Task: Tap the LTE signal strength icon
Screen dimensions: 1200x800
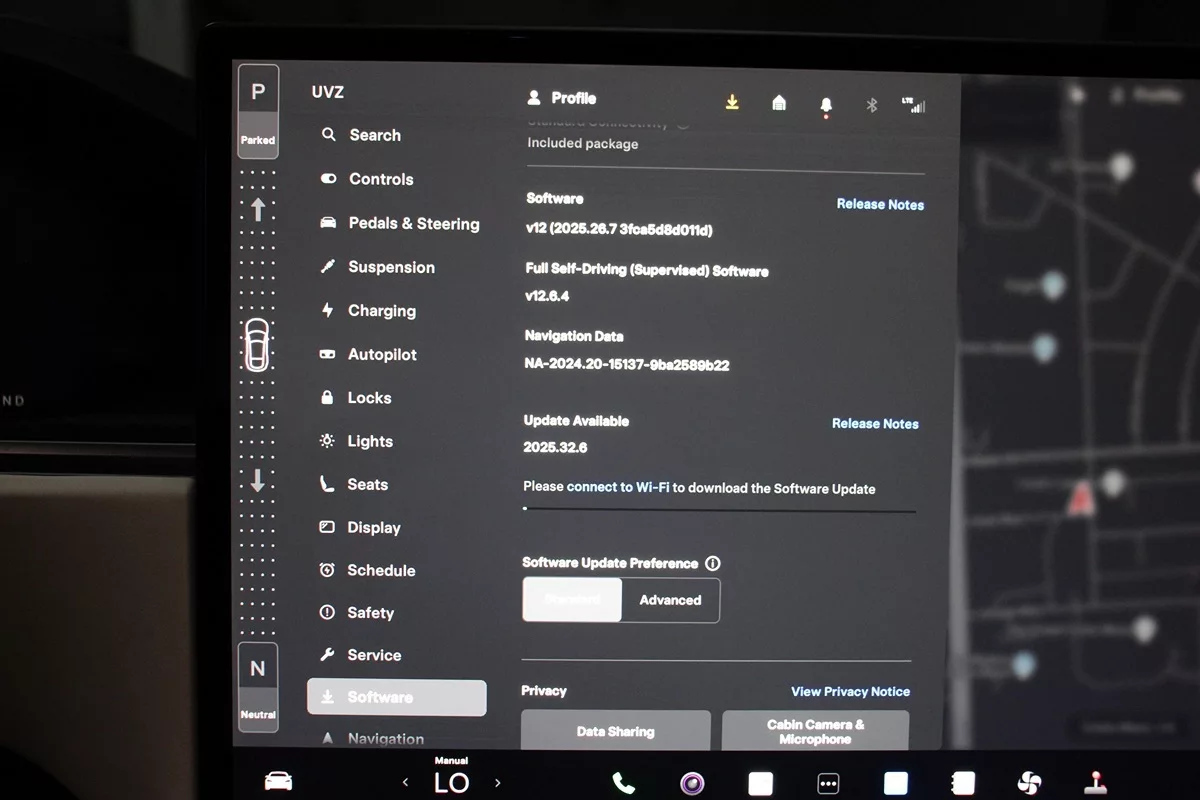Action: click(913, 105)
